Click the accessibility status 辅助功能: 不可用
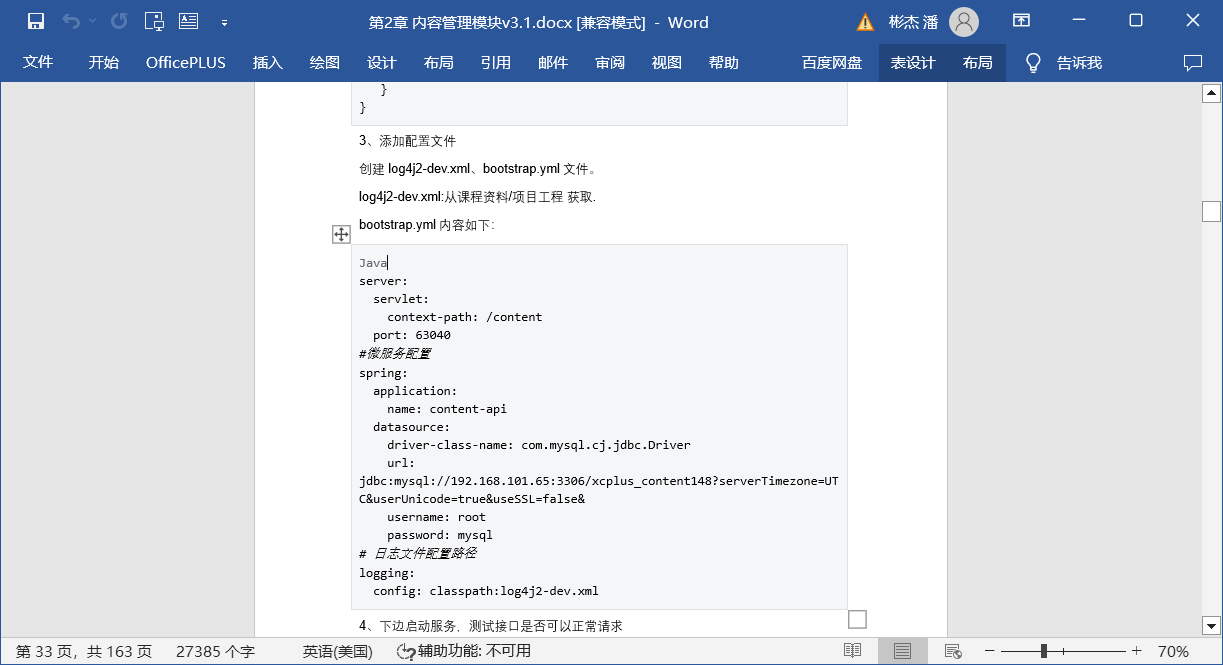 click(463, 651)
